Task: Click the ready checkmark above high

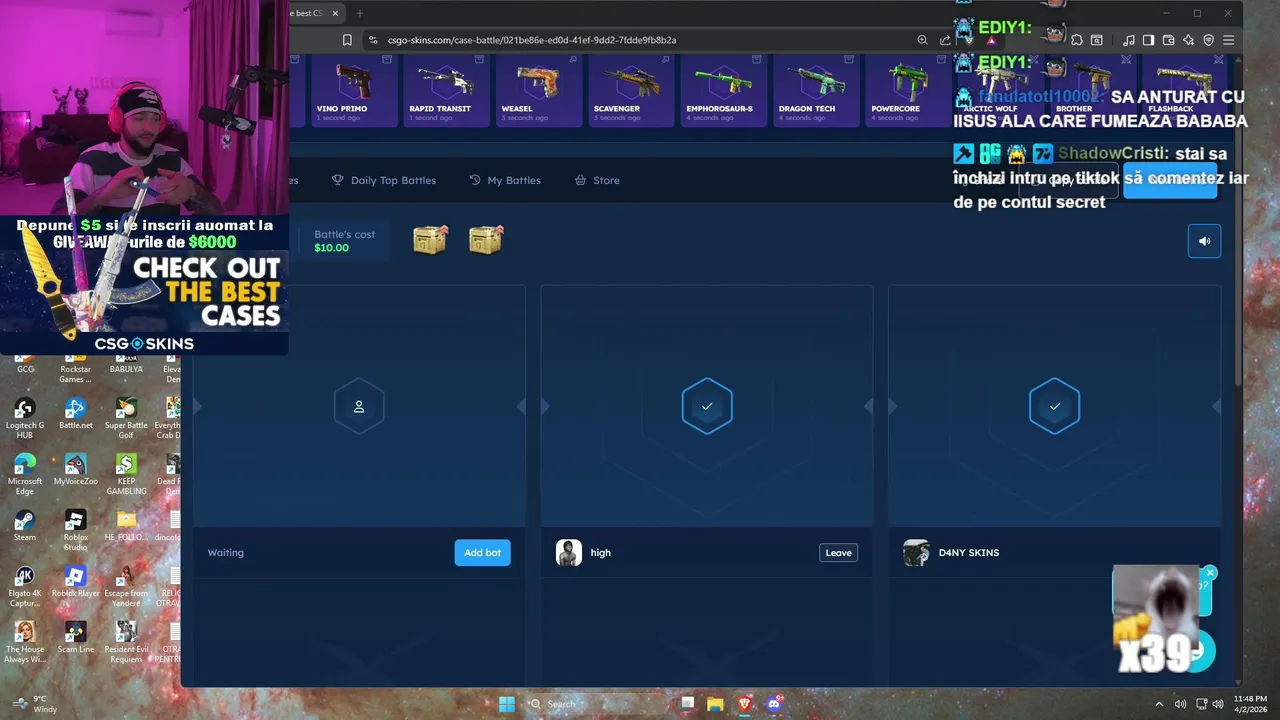Action: [x=707, y=407]
